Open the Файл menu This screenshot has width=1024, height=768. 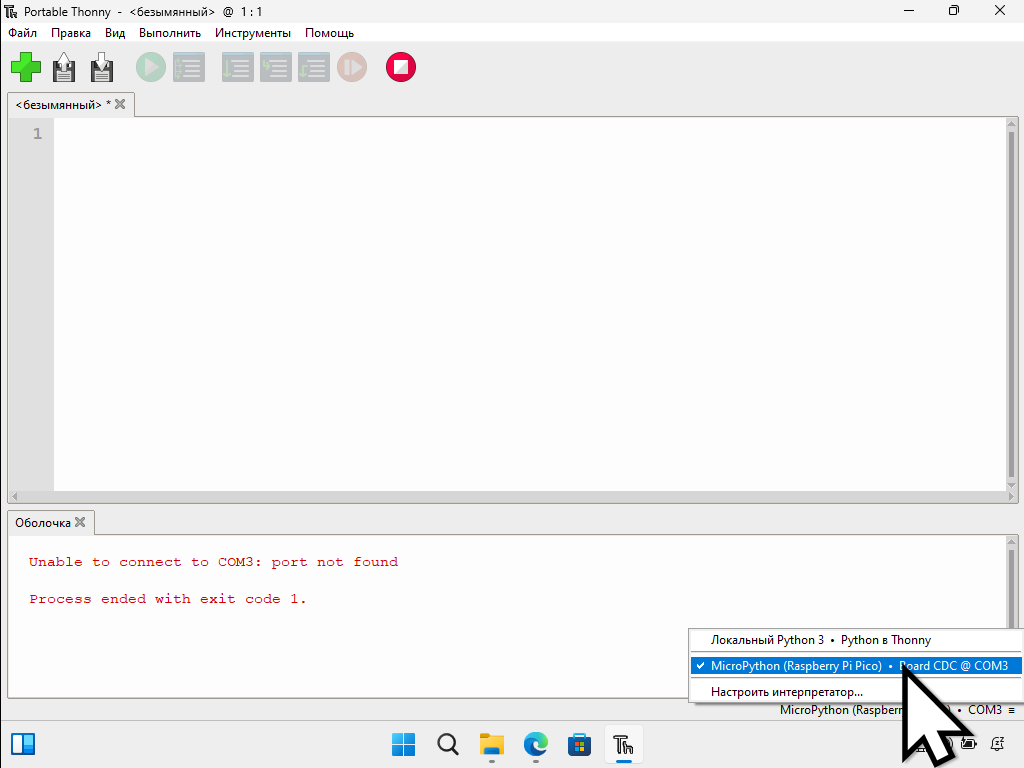(x=22, y=33)
